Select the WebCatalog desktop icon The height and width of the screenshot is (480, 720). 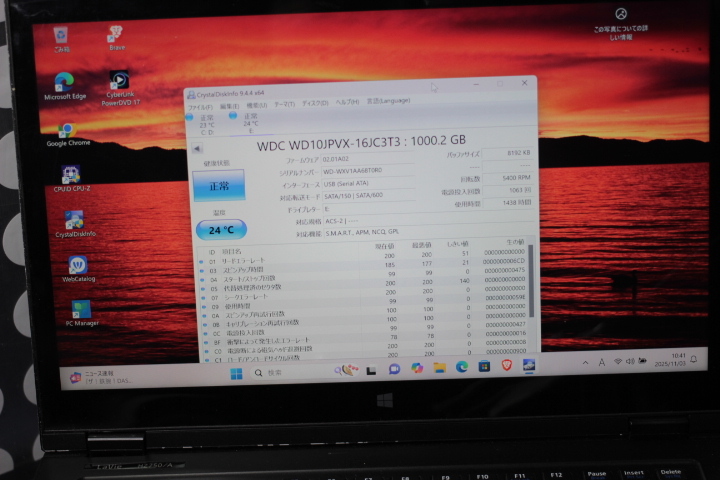click(x=79, y=269)
